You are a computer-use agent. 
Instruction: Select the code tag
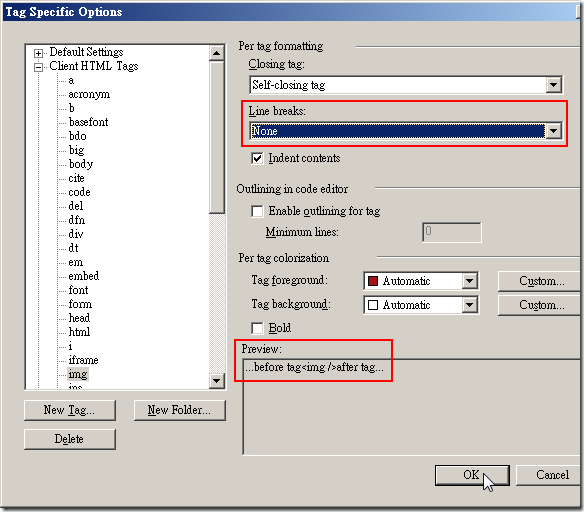pos(79,192)
